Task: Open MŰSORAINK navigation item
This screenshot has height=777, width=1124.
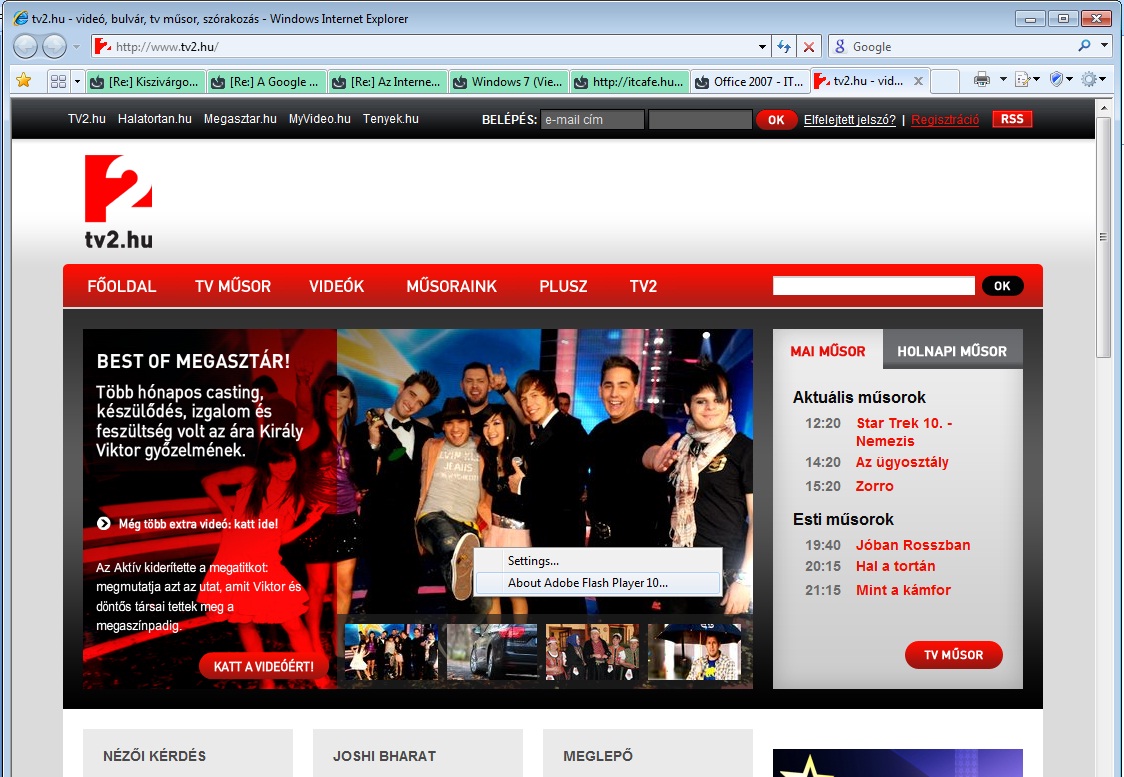Action: pos(452,286)
